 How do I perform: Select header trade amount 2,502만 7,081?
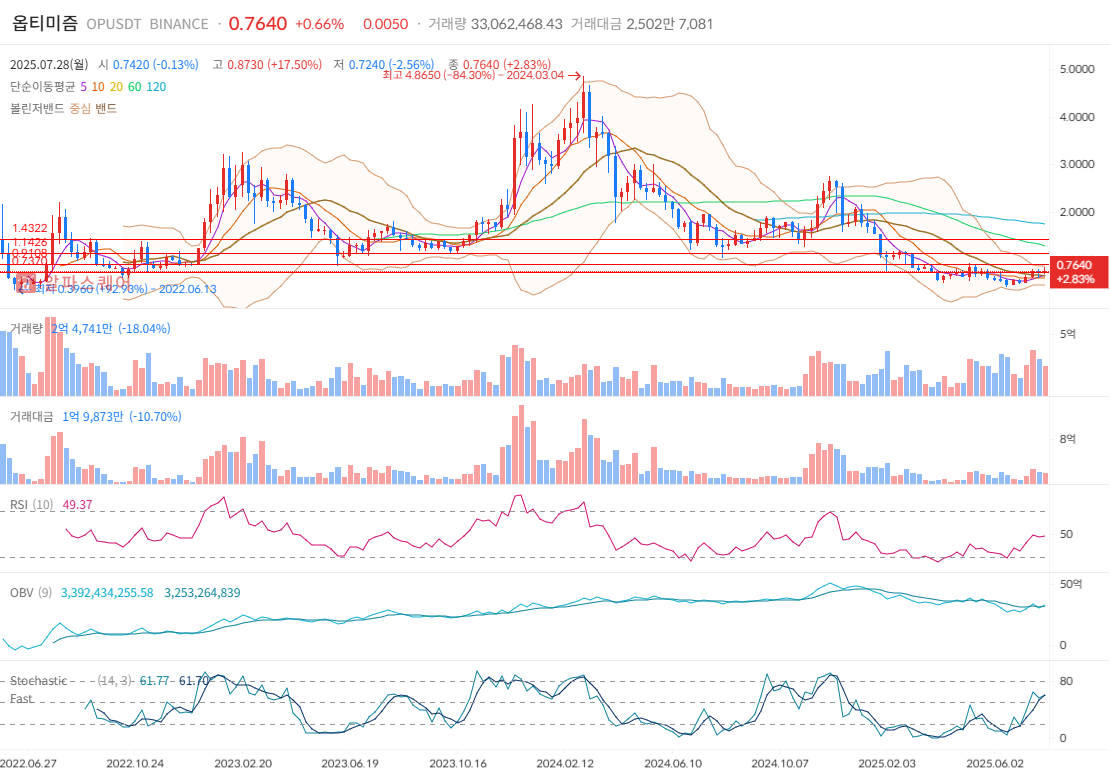point(670,24)
